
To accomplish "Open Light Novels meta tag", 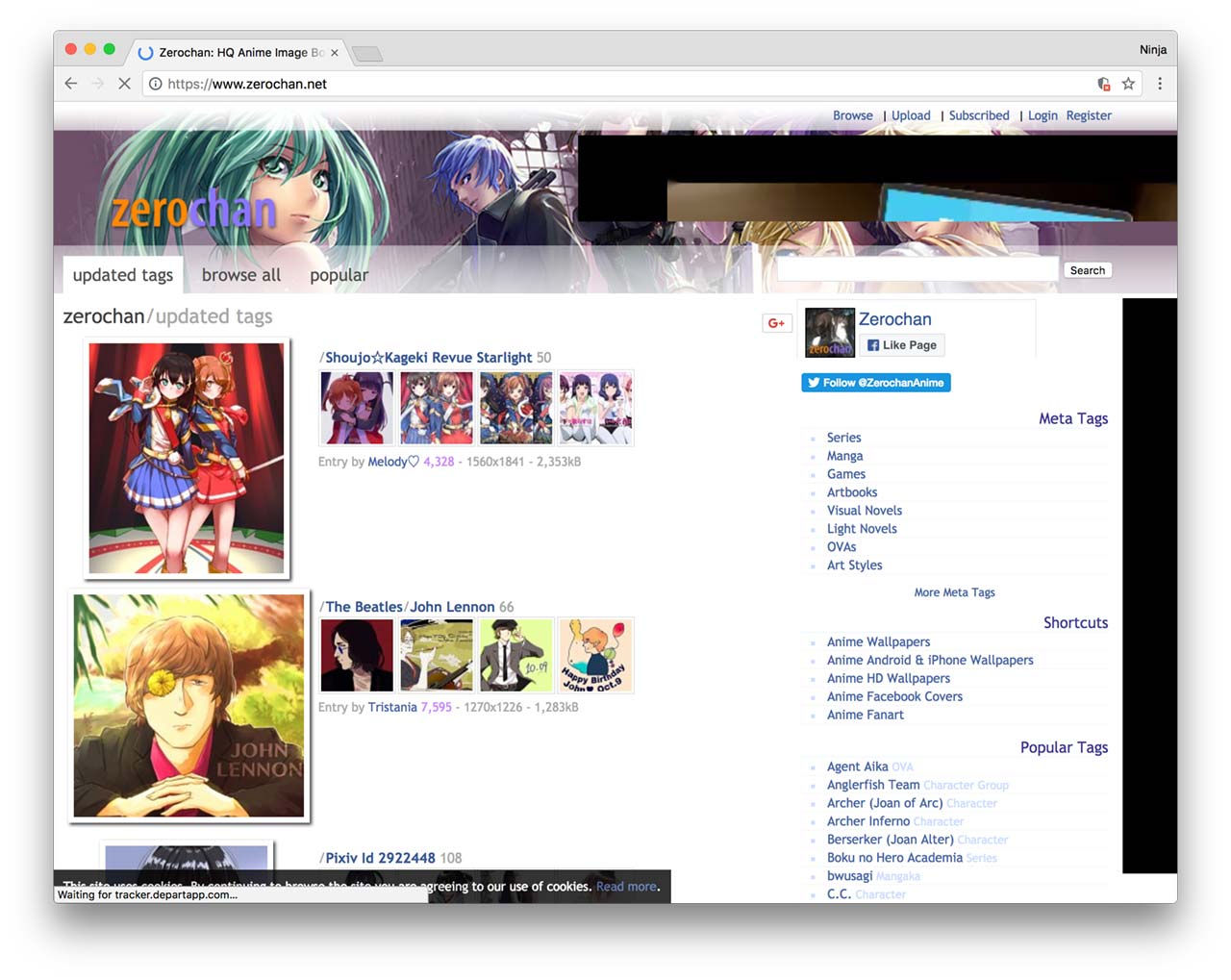I will tap(862, 529).
